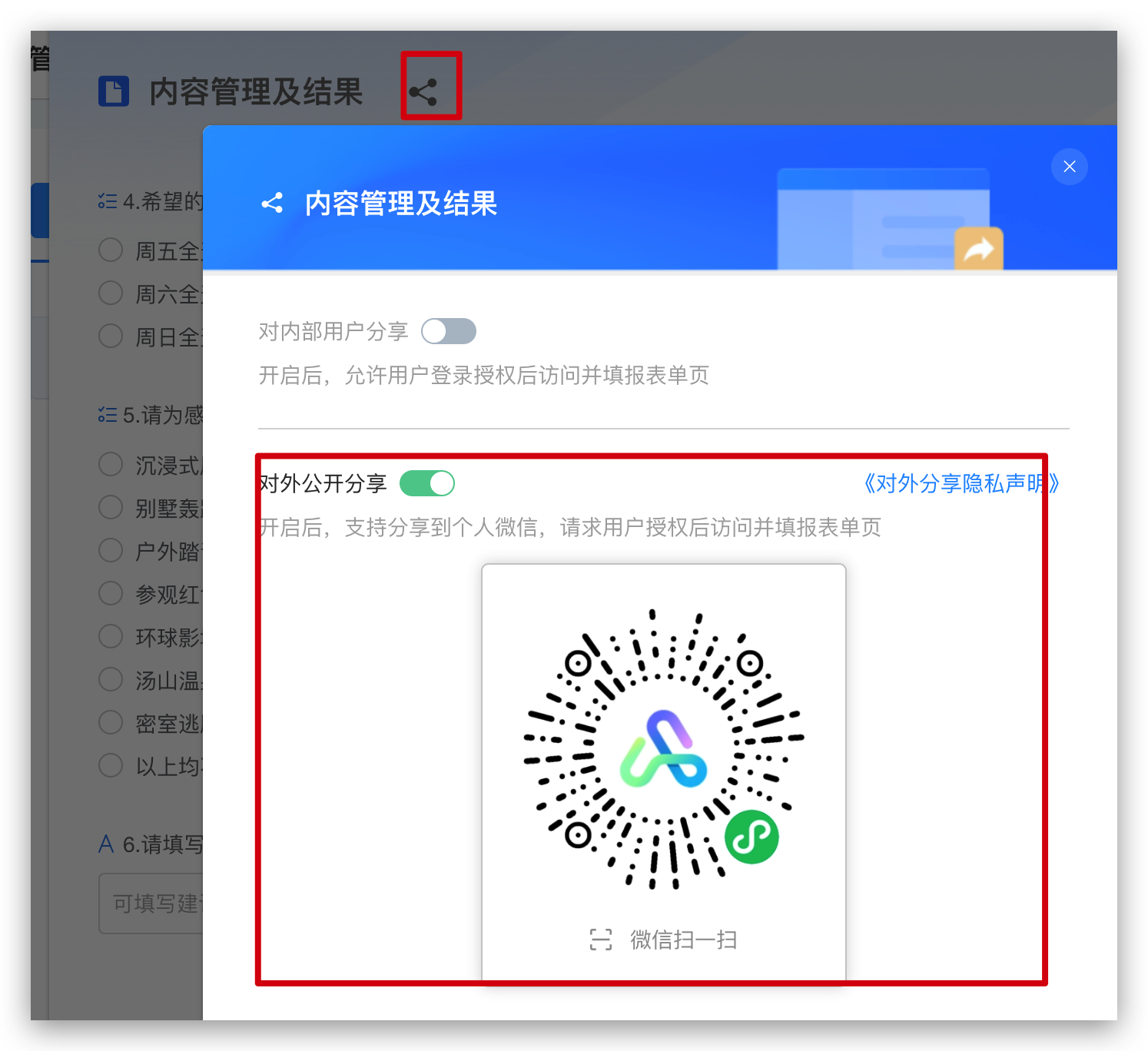Click the 内容管理及结果 title in the dialog header
The height and width of the screenshot is (1051, 1148).
[x=401, y=204]
